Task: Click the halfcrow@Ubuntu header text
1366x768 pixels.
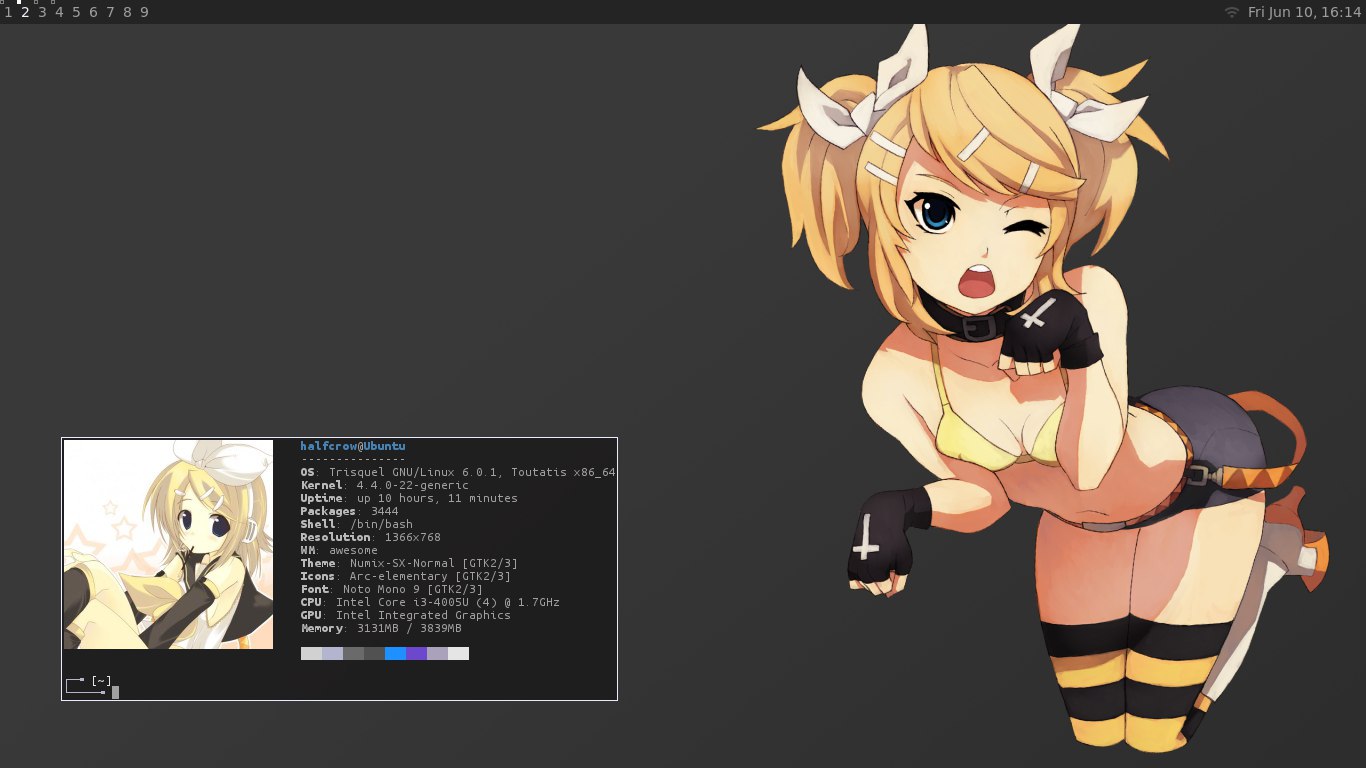Action: (353, 446)
